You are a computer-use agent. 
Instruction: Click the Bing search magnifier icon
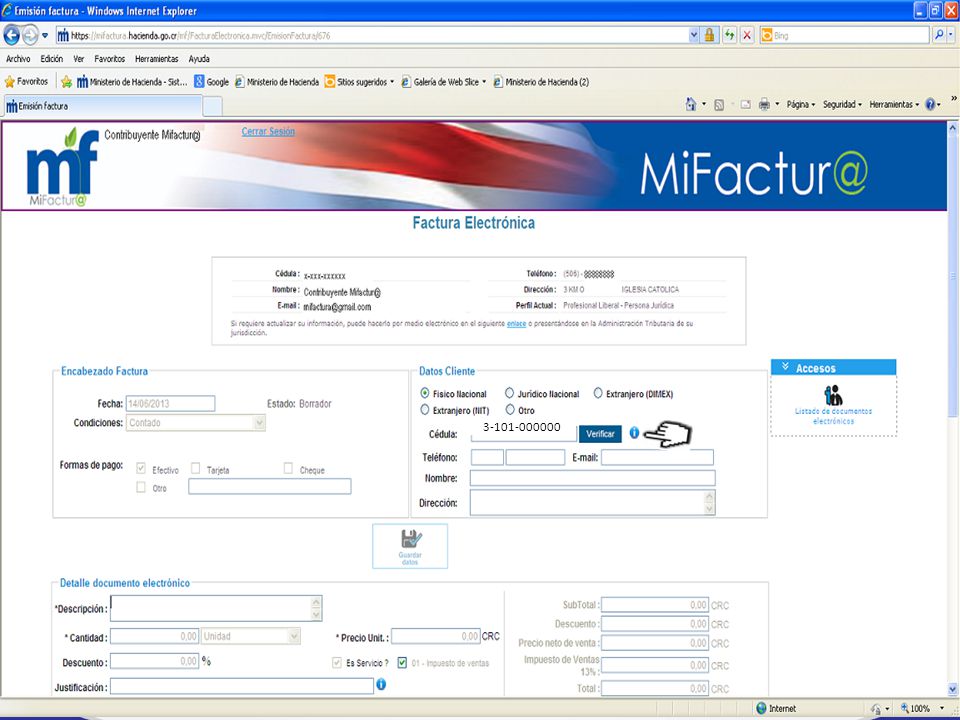pos(939,35)
